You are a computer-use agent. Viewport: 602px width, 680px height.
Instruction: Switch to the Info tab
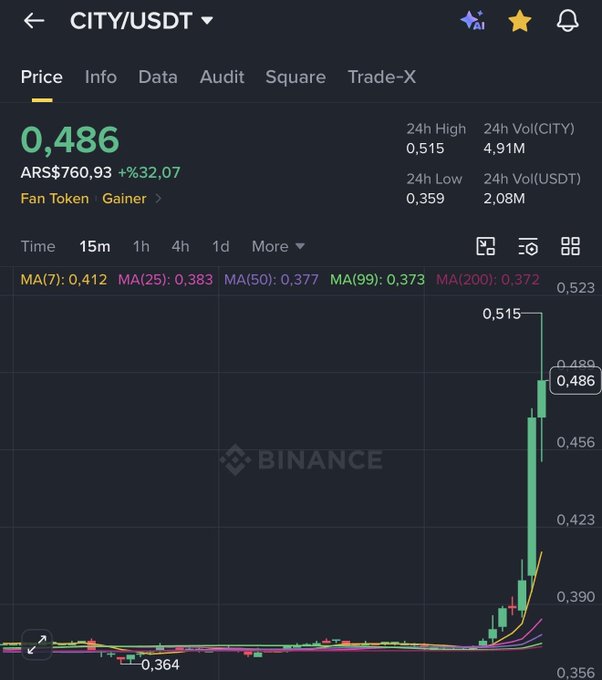(101, 77)
